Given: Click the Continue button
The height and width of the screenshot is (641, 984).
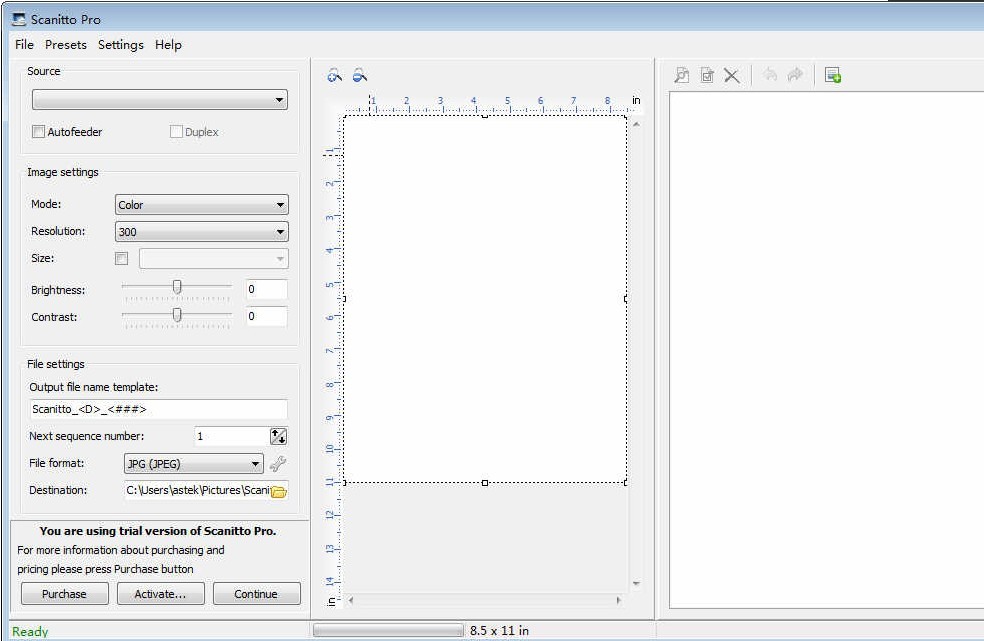Looking at the screenshot, I should [257, 594].
